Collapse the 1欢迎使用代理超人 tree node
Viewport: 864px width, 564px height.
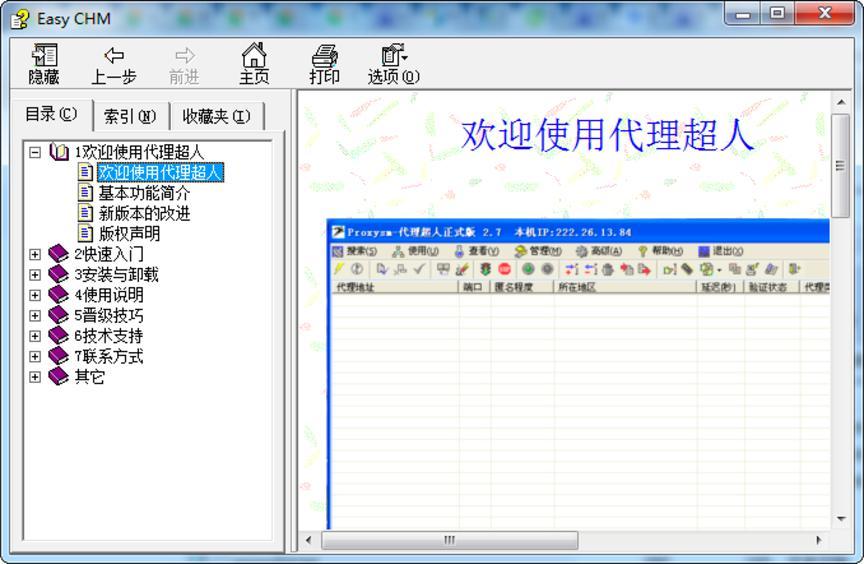pos(35,152)
